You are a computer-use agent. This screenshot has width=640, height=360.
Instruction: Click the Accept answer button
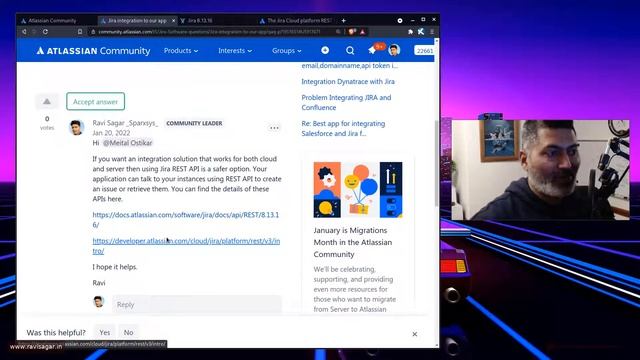(96, 102)
